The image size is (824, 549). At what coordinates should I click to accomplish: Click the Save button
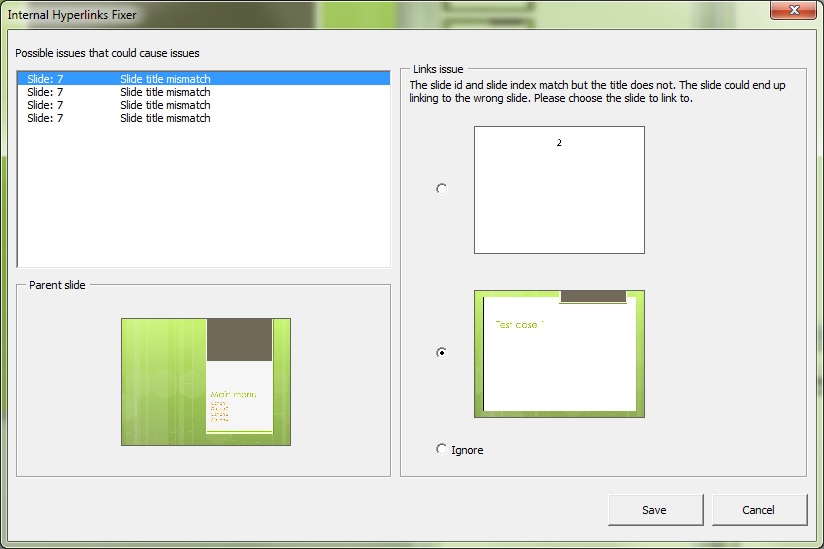655,510
